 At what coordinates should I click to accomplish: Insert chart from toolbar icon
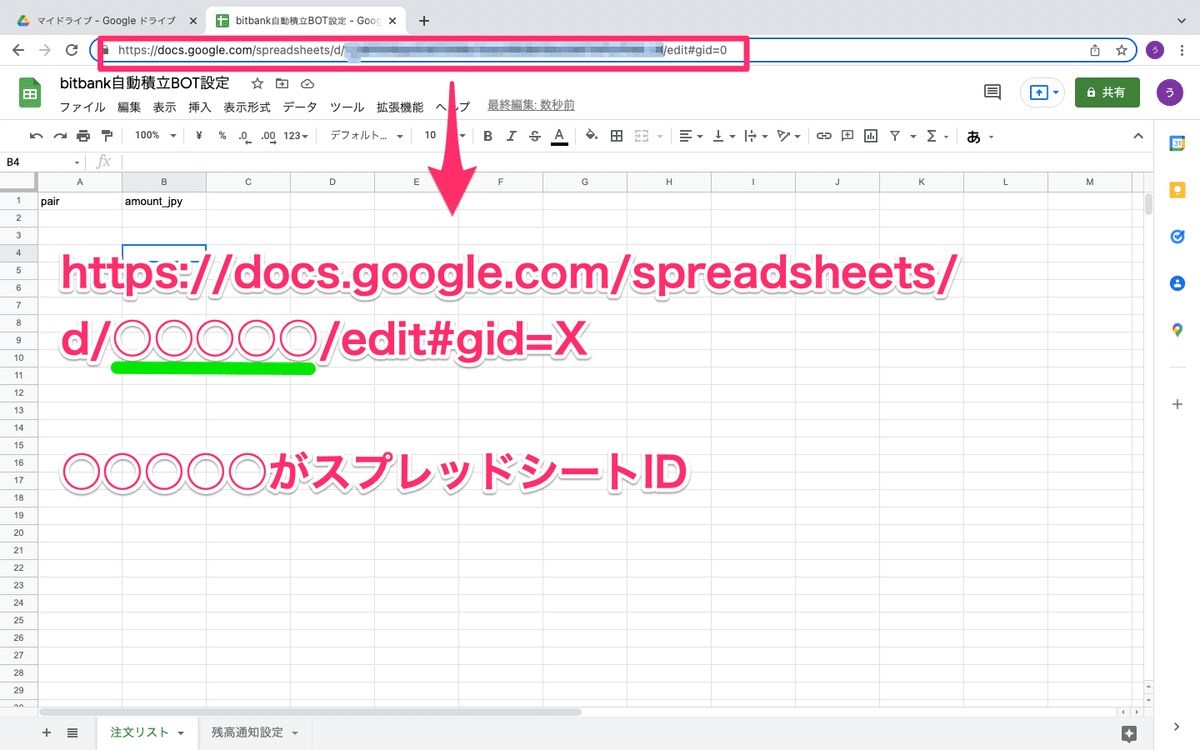[871, 136]
